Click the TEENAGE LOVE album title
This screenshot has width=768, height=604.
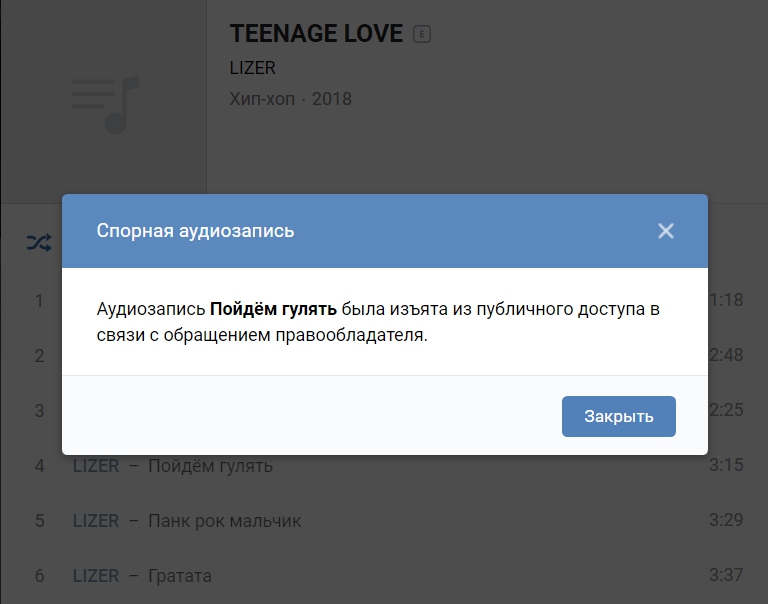tap(316, 34)
